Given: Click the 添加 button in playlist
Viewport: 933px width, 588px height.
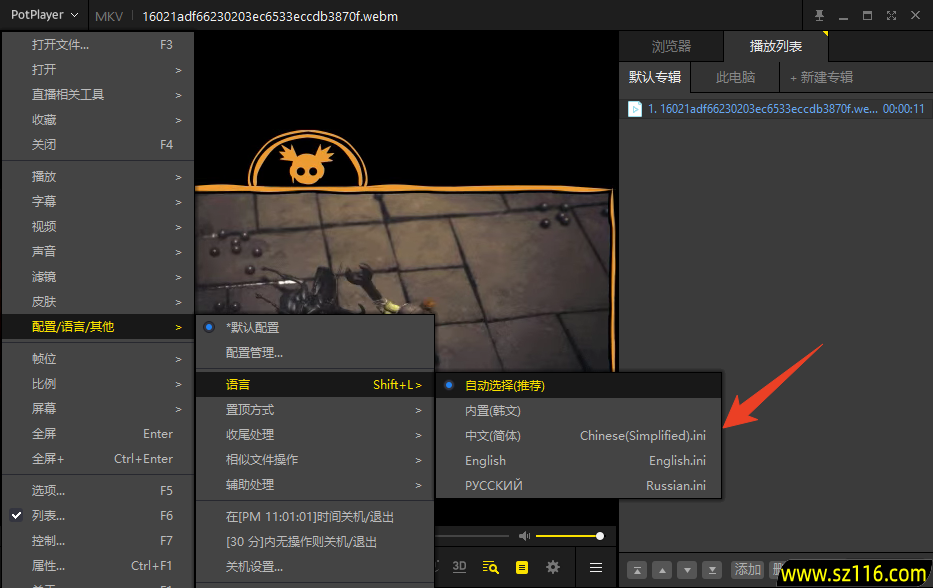Looking at the screenshot, I should (748, 569).
